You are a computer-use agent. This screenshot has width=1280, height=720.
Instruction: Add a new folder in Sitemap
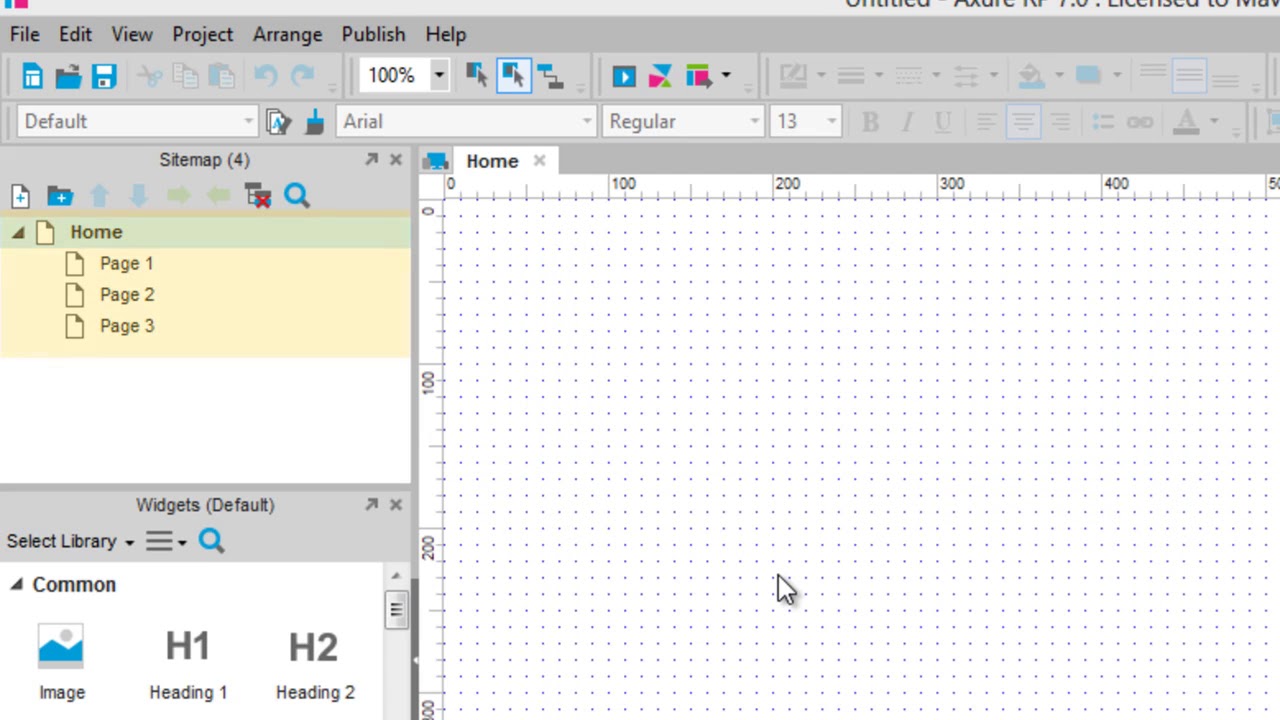coord(59,196)
